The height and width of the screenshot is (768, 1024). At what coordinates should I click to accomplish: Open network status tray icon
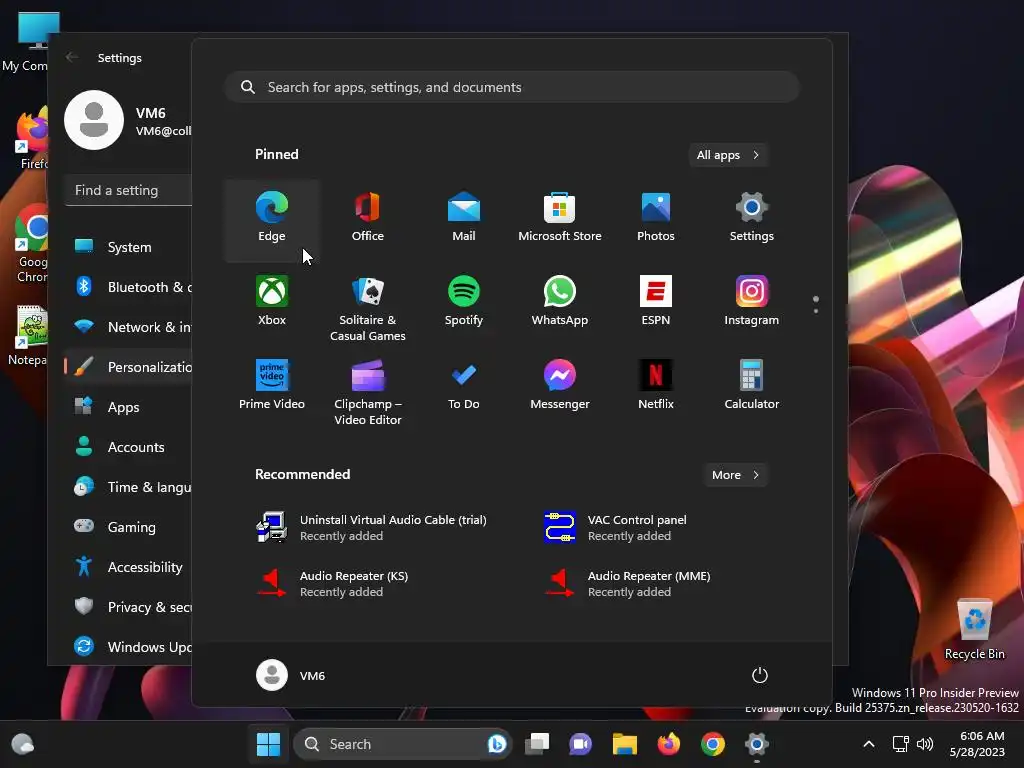click(901, 744)
